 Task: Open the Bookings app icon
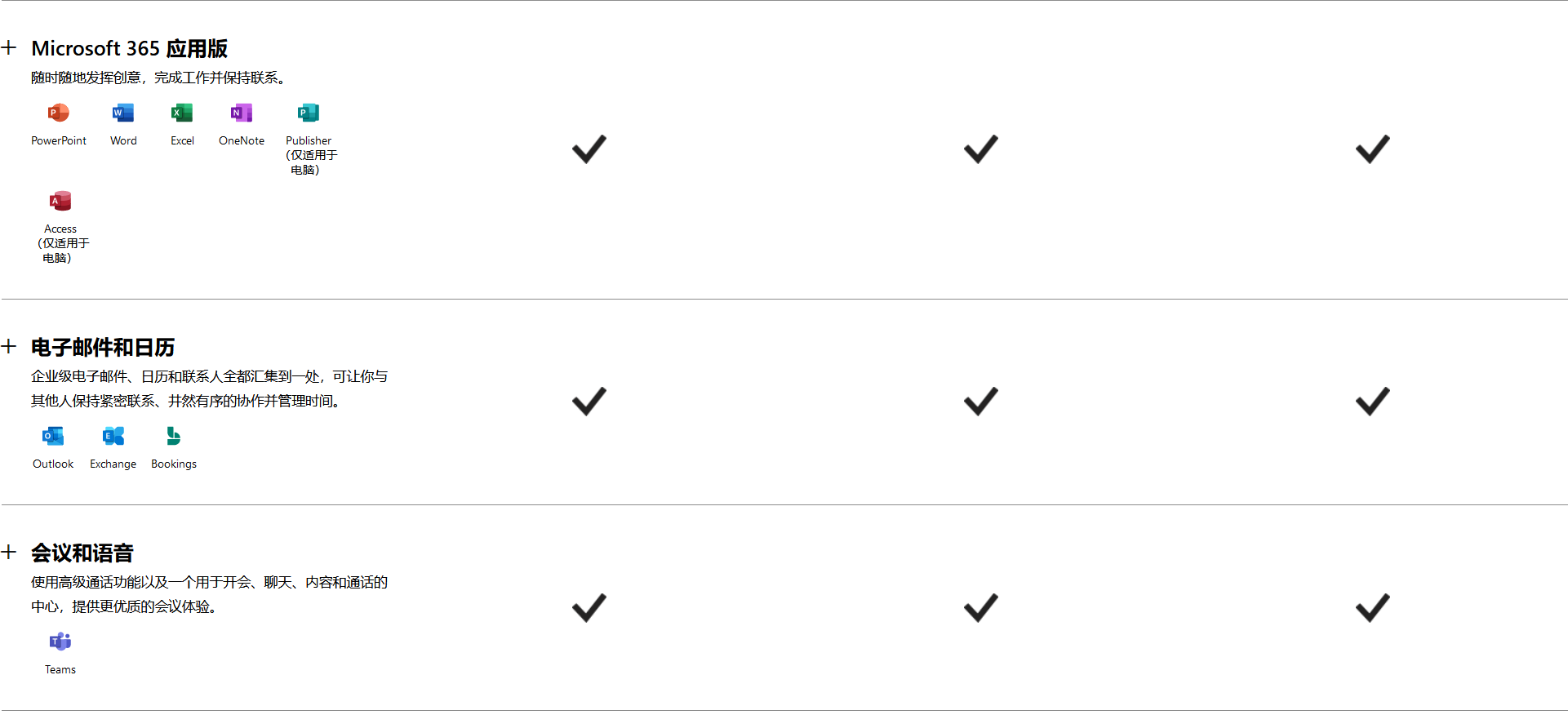click(174, 436)
